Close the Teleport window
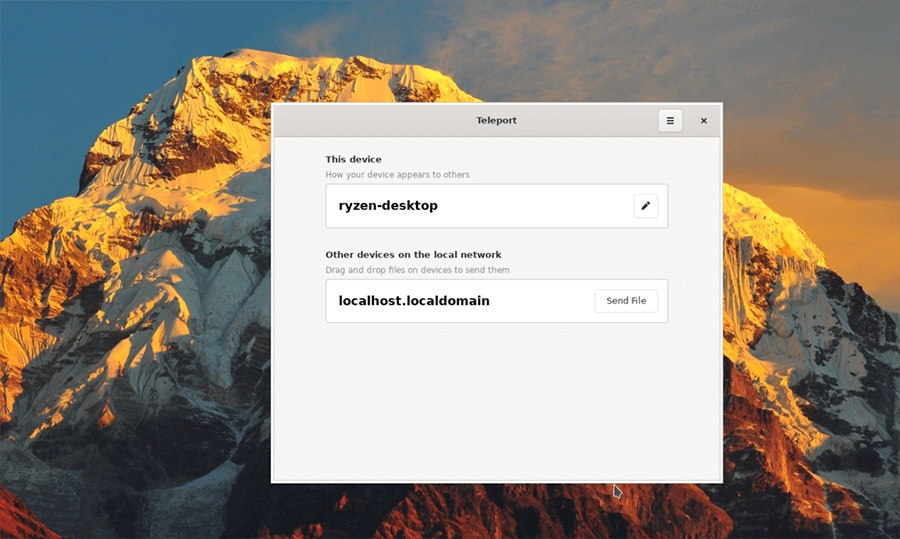This screenshot has height=539, width=900. (704, 120)
